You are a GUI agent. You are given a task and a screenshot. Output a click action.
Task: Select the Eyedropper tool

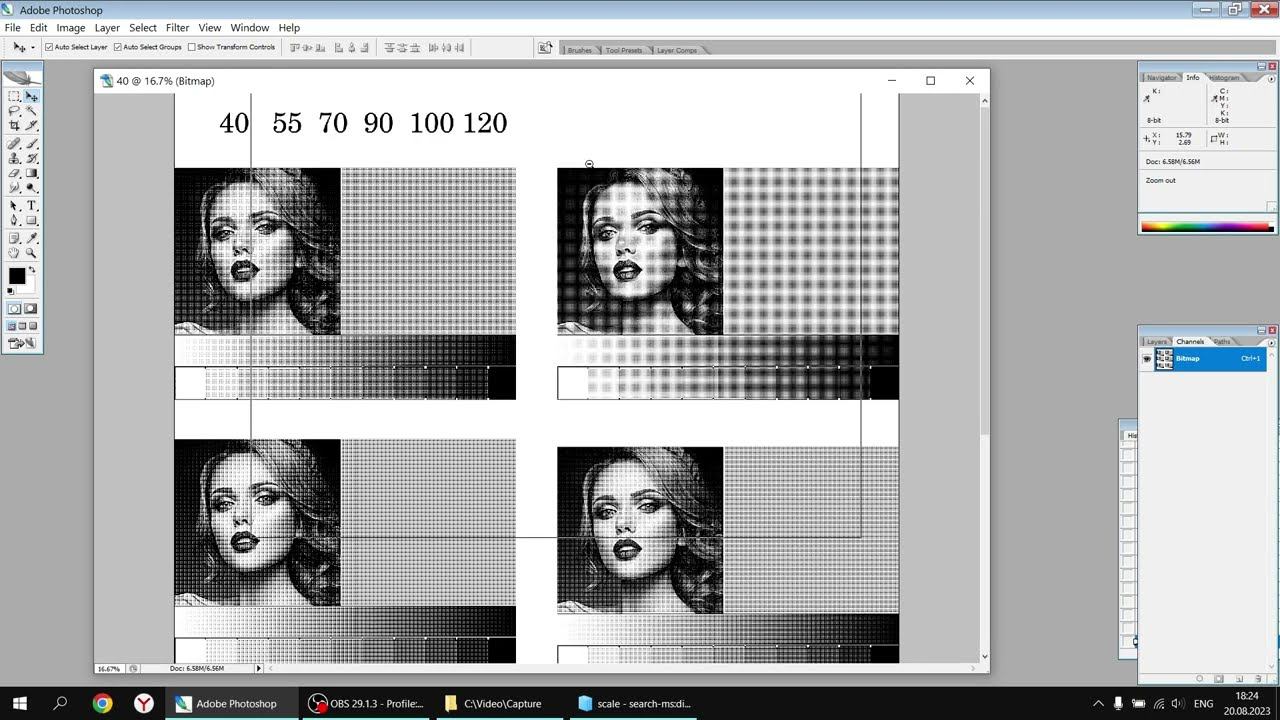tap(31, 238)
